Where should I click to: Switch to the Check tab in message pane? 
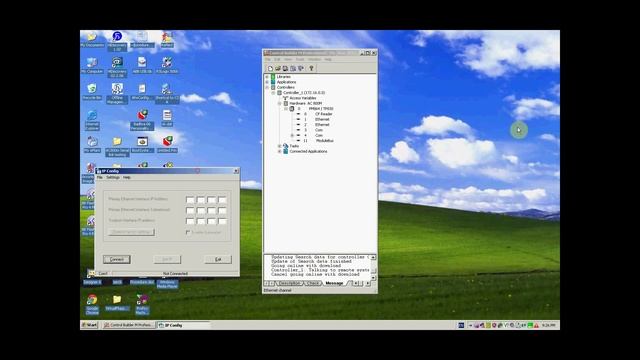(313, 283)
